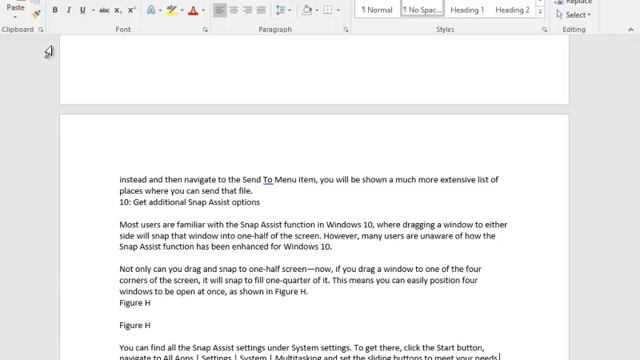Apply the Heading 1 style
Image resolution: width=640 pixels, height=360 pixels.
pyautogui.click(x=467, y=10)
